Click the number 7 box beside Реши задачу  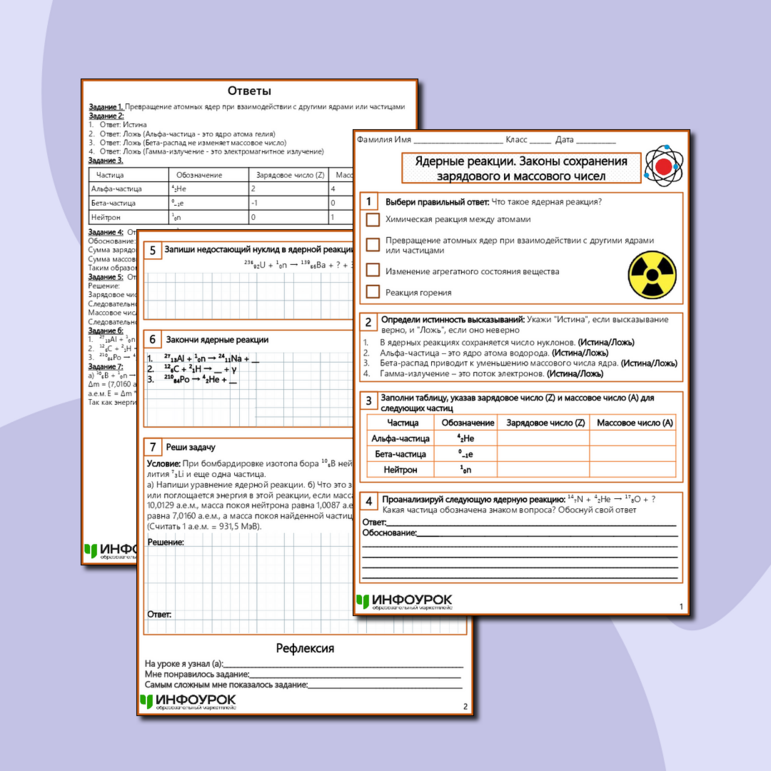(x=152, y=446)
